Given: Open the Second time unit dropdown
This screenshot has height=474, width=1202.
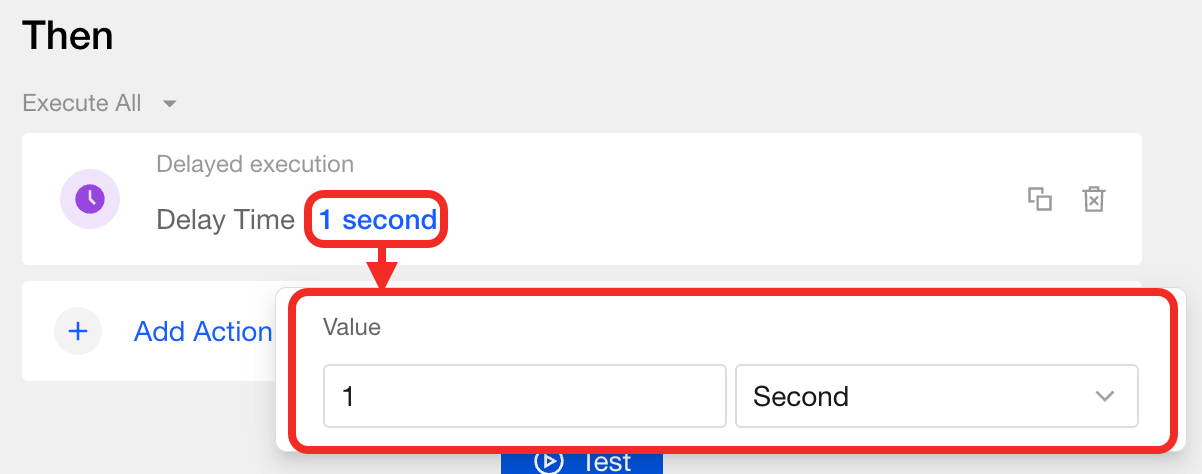Looking at the screenshot, I should pos(935,396).
